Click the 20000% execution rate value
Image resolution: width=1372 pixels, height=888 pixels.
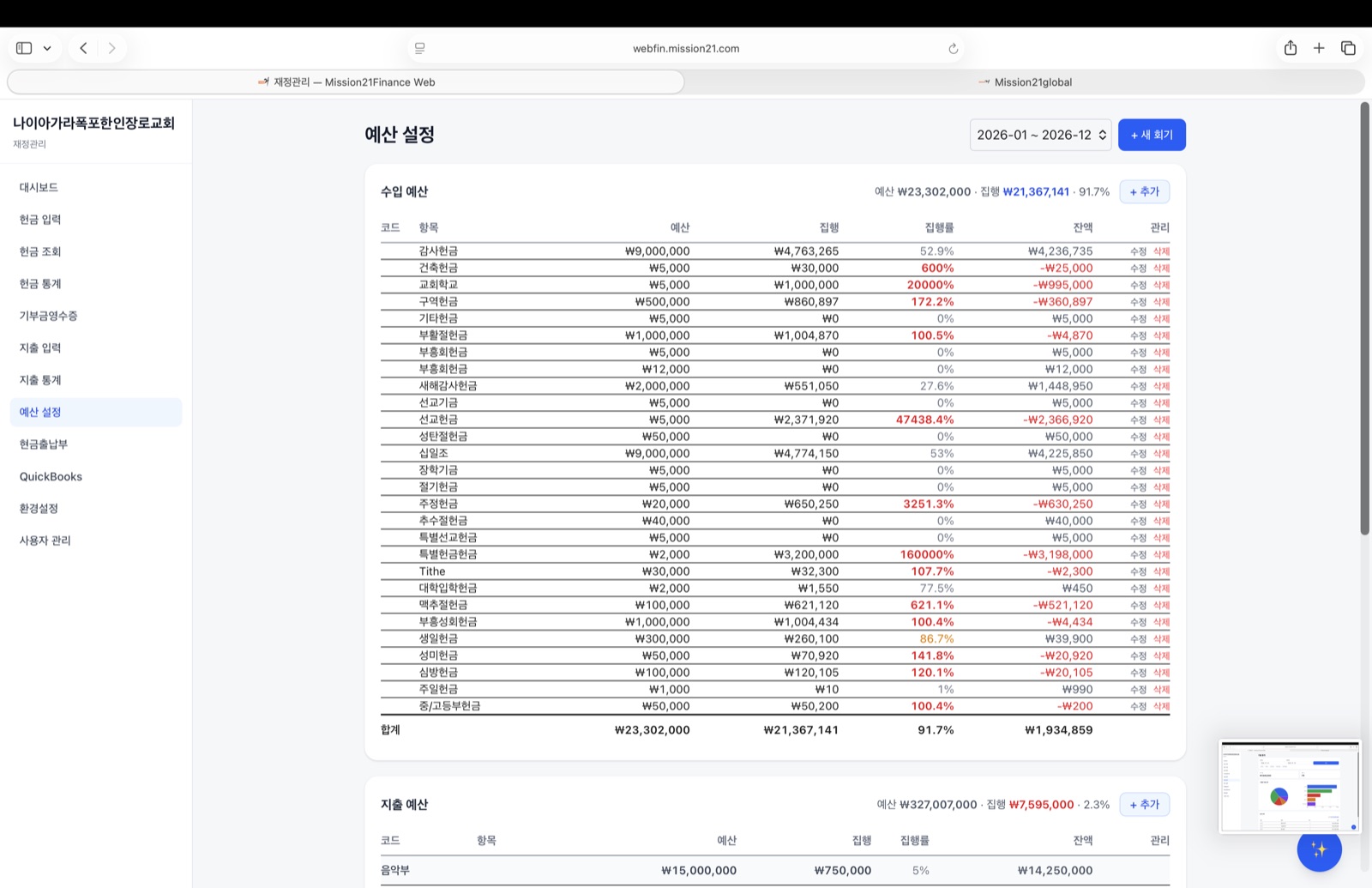pyautogui.click(x=930, y=285)
